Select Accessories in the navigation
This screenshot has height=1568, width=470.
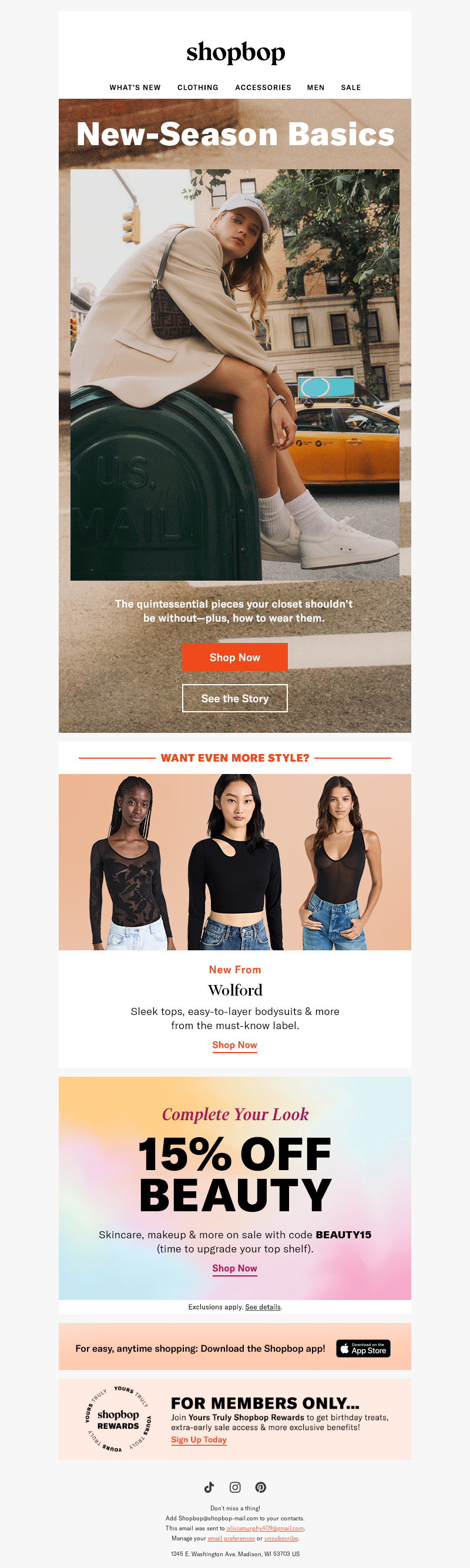click(263, 88)
